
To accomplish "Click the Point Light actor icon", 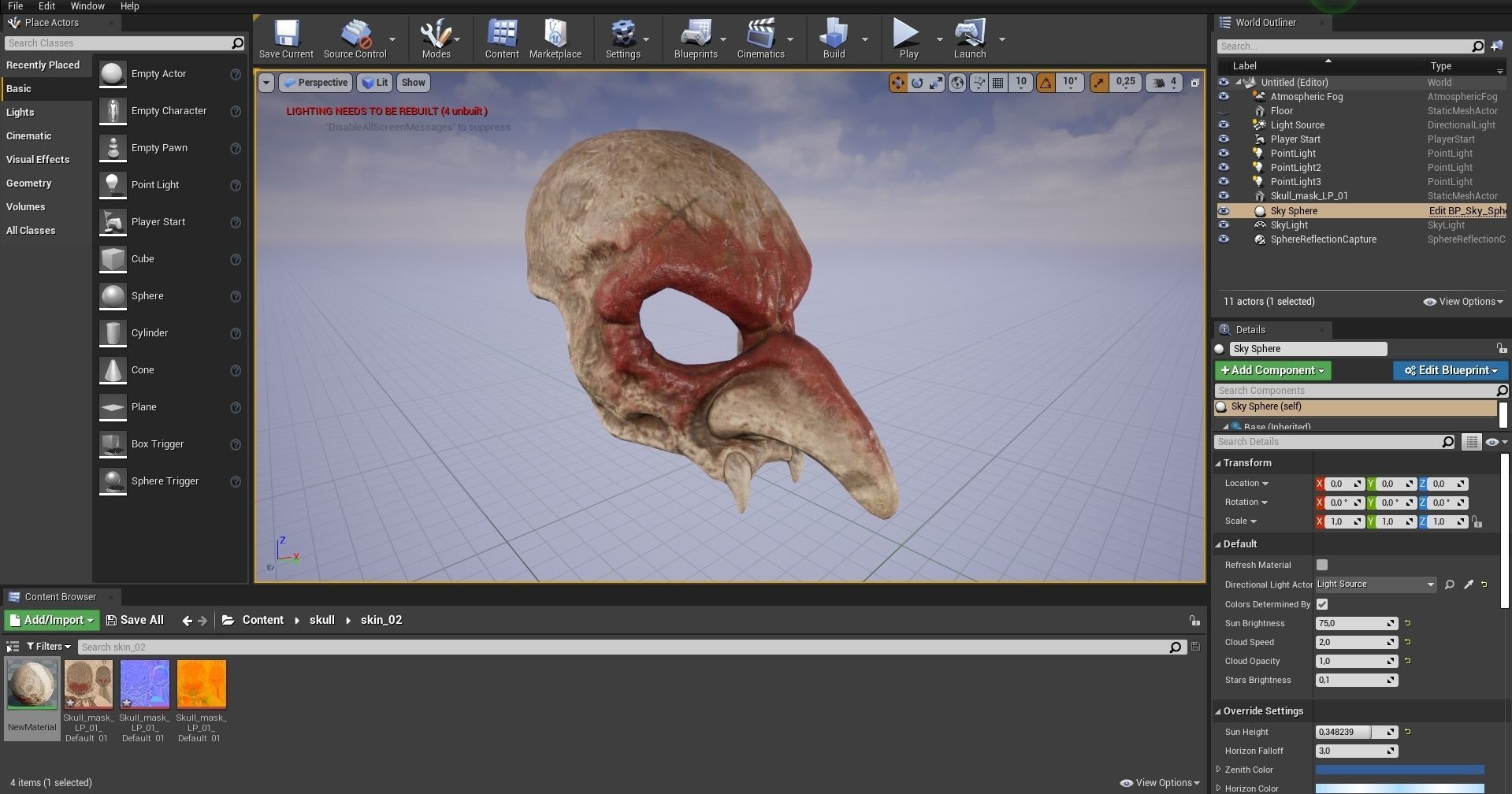I will pyautogui.click(x=113, y=185).
